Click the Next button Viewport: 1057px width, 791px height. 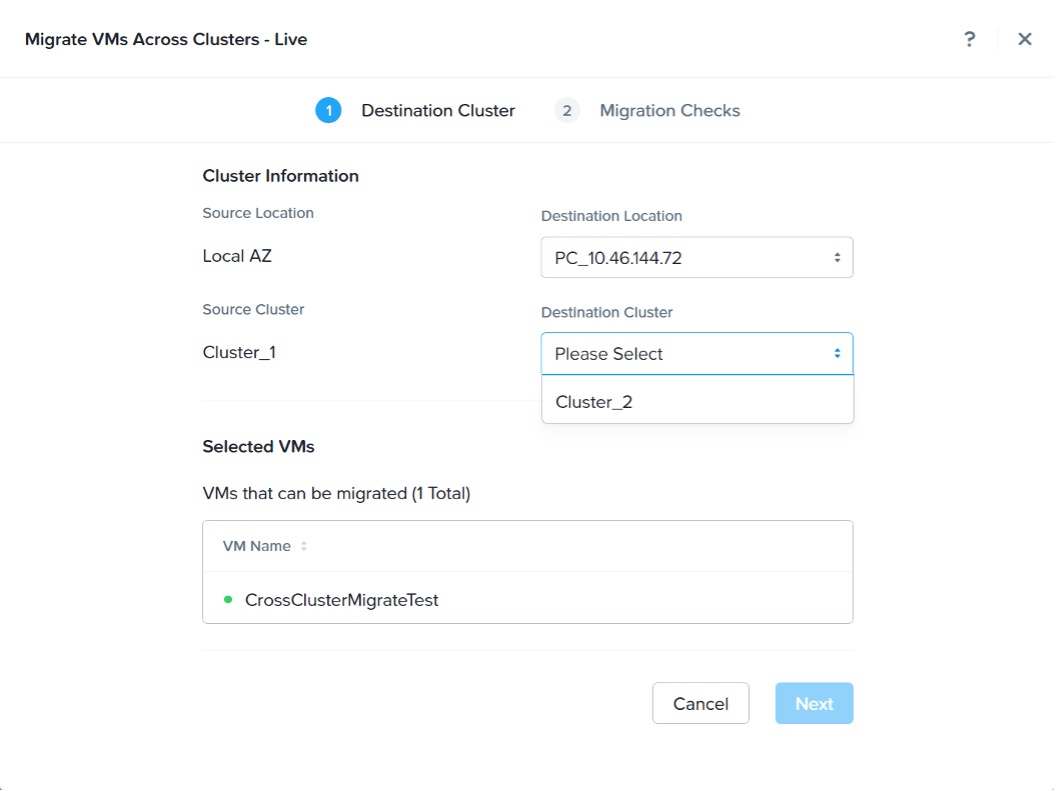[814, 704]
